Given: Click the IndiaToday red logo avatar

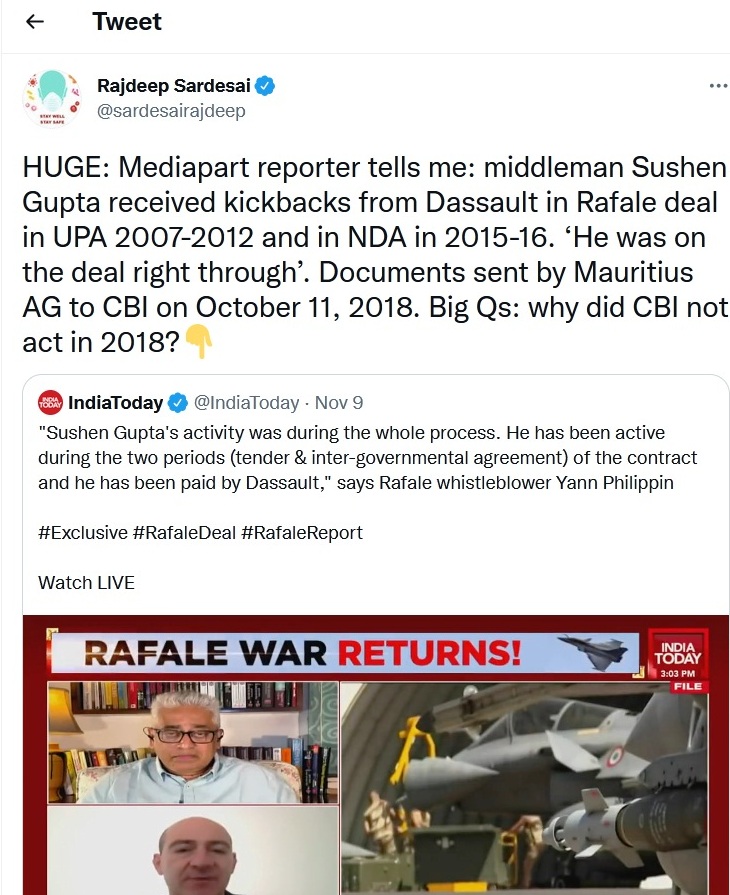Looking at the screenshot, I should [50, 403].
